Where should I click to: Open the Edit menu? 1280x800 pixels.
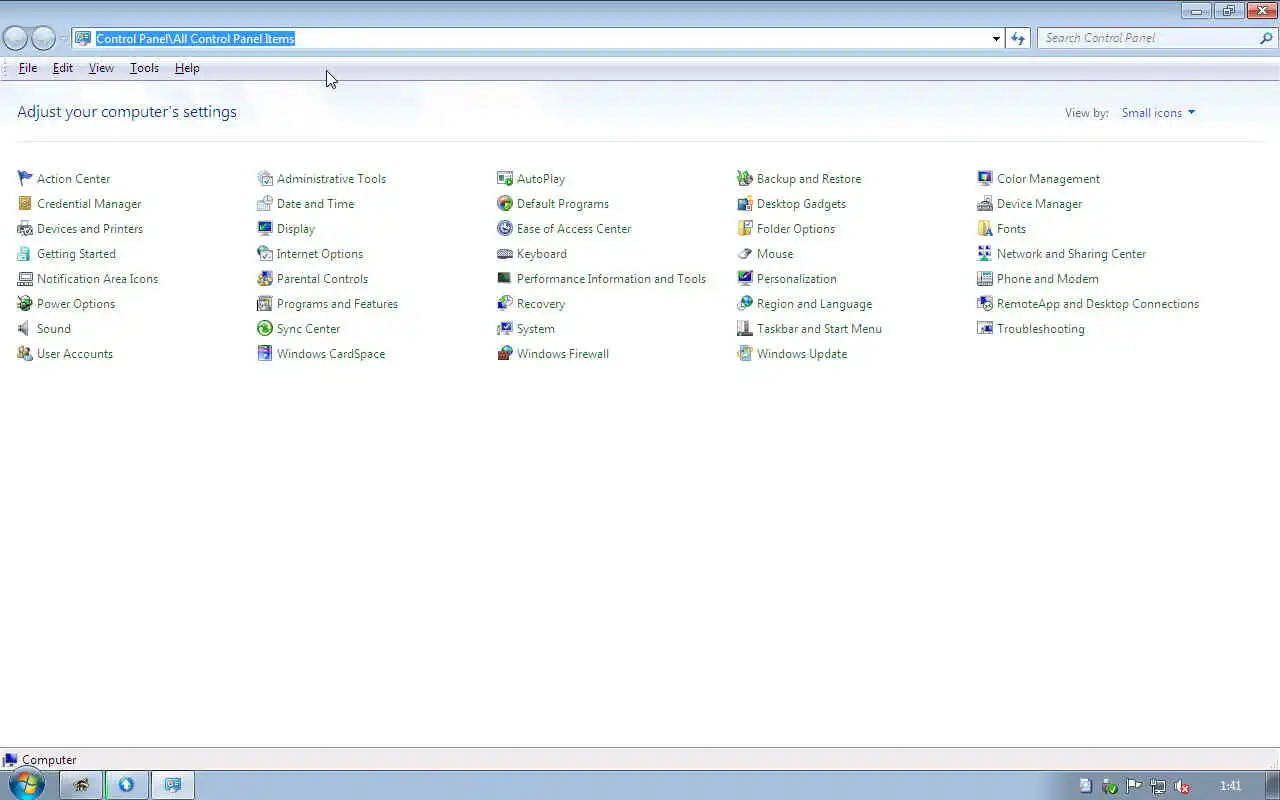click(x=63, y=68)
